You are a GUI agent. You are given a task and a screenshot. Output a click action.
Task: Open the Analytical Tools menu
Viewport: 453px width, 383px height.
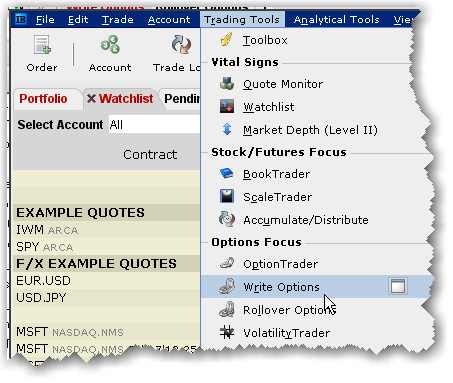[x=336, y=20]
